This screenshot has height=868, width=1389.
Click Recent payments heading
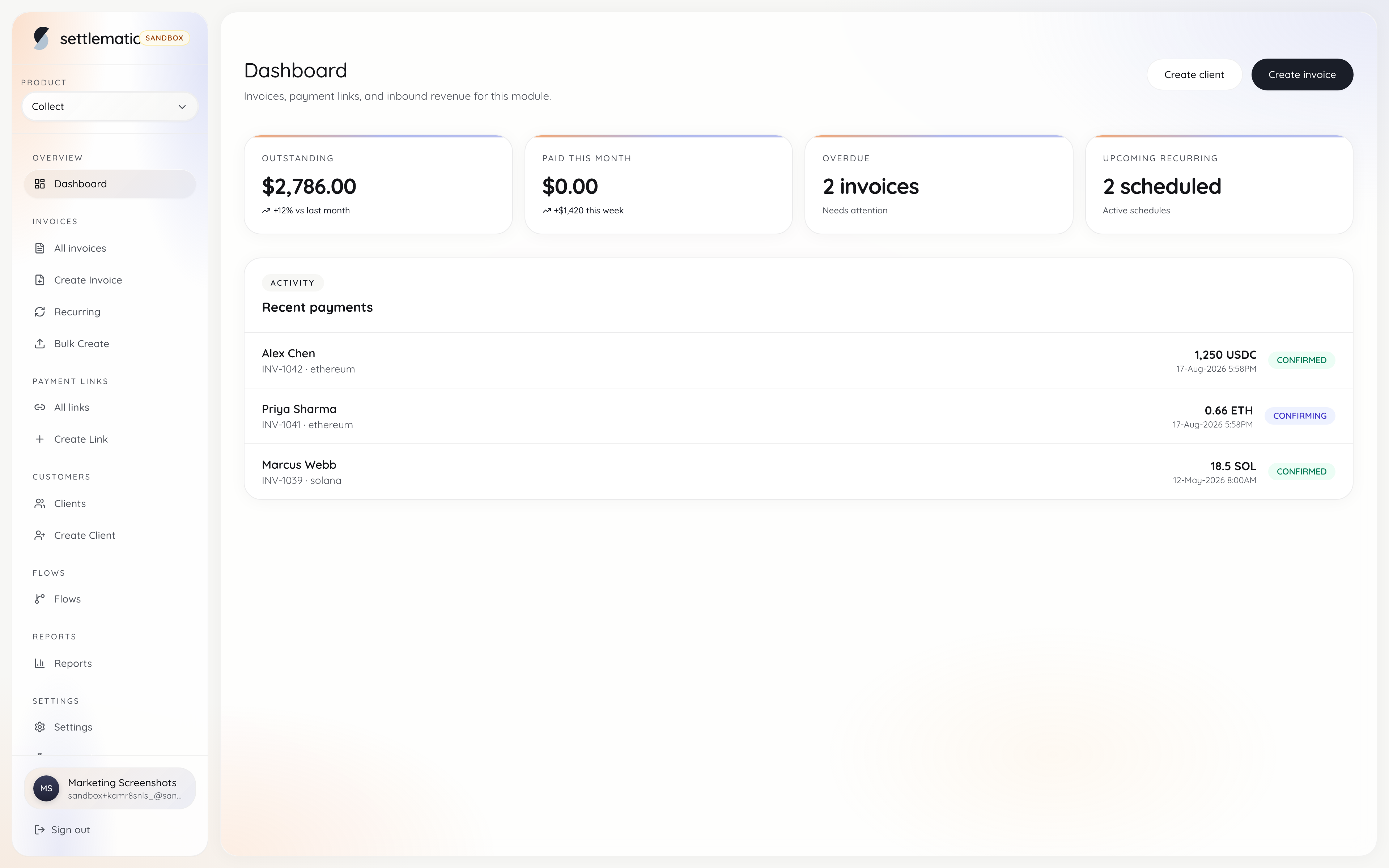(317, 308)
